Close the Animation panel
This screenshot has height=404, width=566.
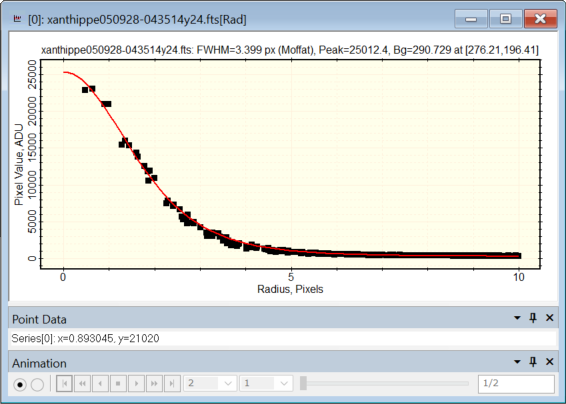tap(549, 362)
